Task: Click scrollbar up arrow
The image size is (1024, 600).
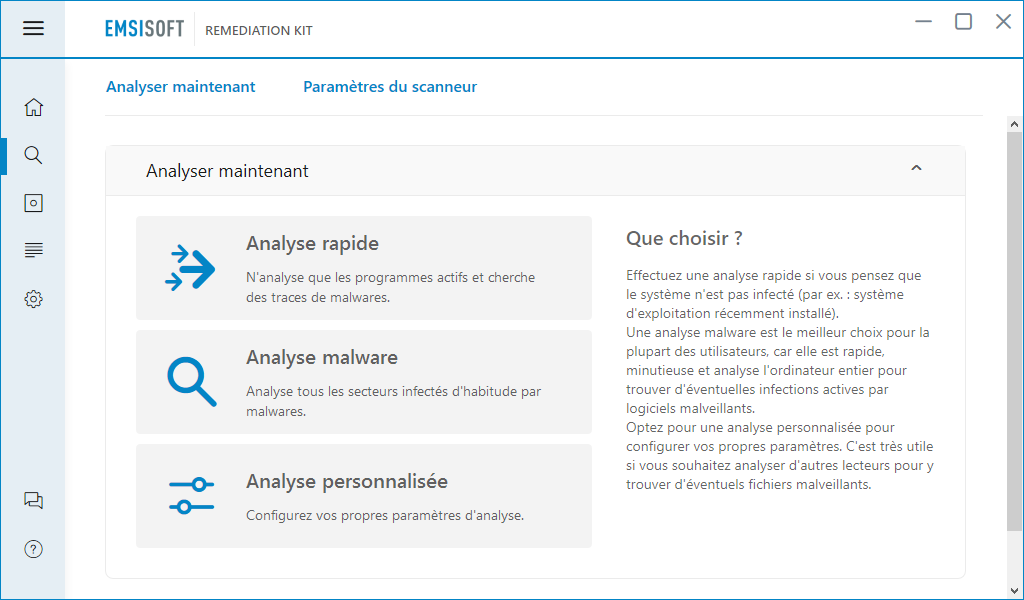Action: 1014,124
